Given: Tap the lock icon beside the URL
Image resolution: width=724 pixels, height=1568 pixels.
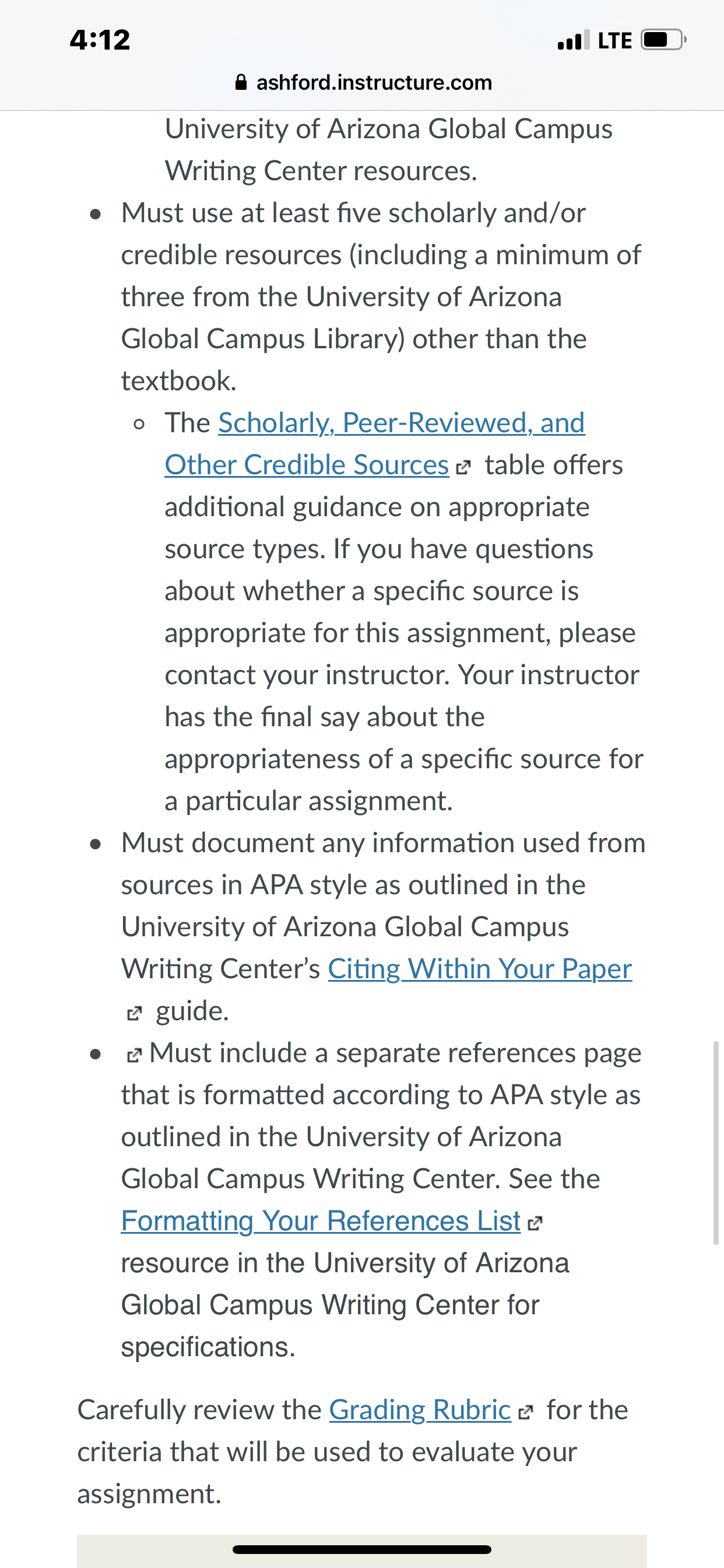Looking at the screenshot, I should (x=241, y=82).
